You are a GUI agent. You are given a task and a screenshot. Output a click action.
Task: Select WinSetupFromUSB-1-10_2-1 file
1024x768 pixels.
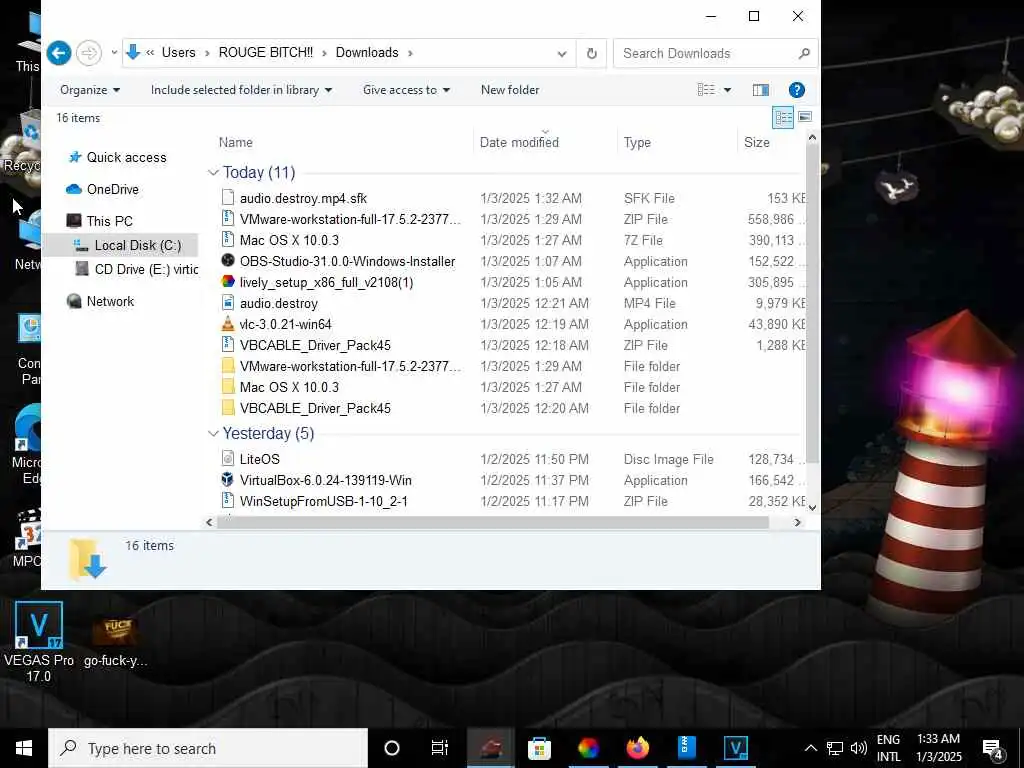(x=323, y=501)
